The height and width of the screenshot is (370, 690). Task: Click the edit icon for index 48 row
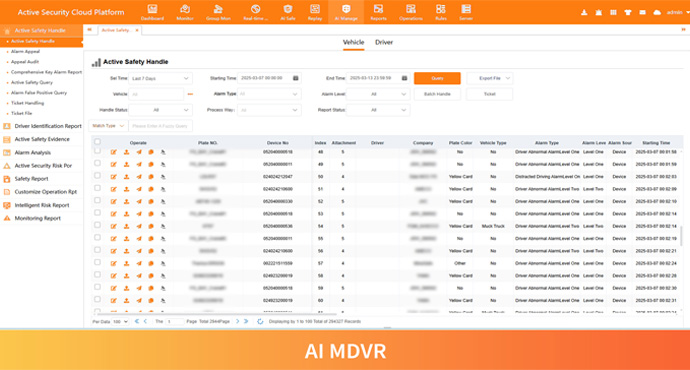point(114,152)
